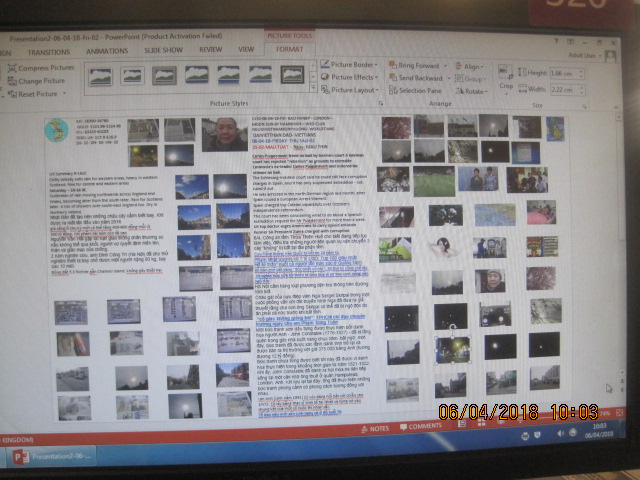Click the Ribbon Display Options icon

pyautogui.click(x=570, y=42)
